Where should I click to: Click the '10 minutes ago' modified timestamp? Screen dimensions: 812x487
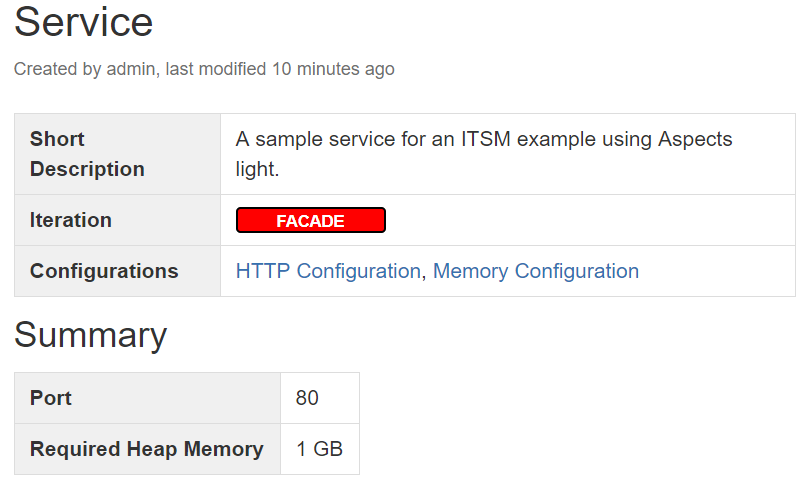click(333, 69)
